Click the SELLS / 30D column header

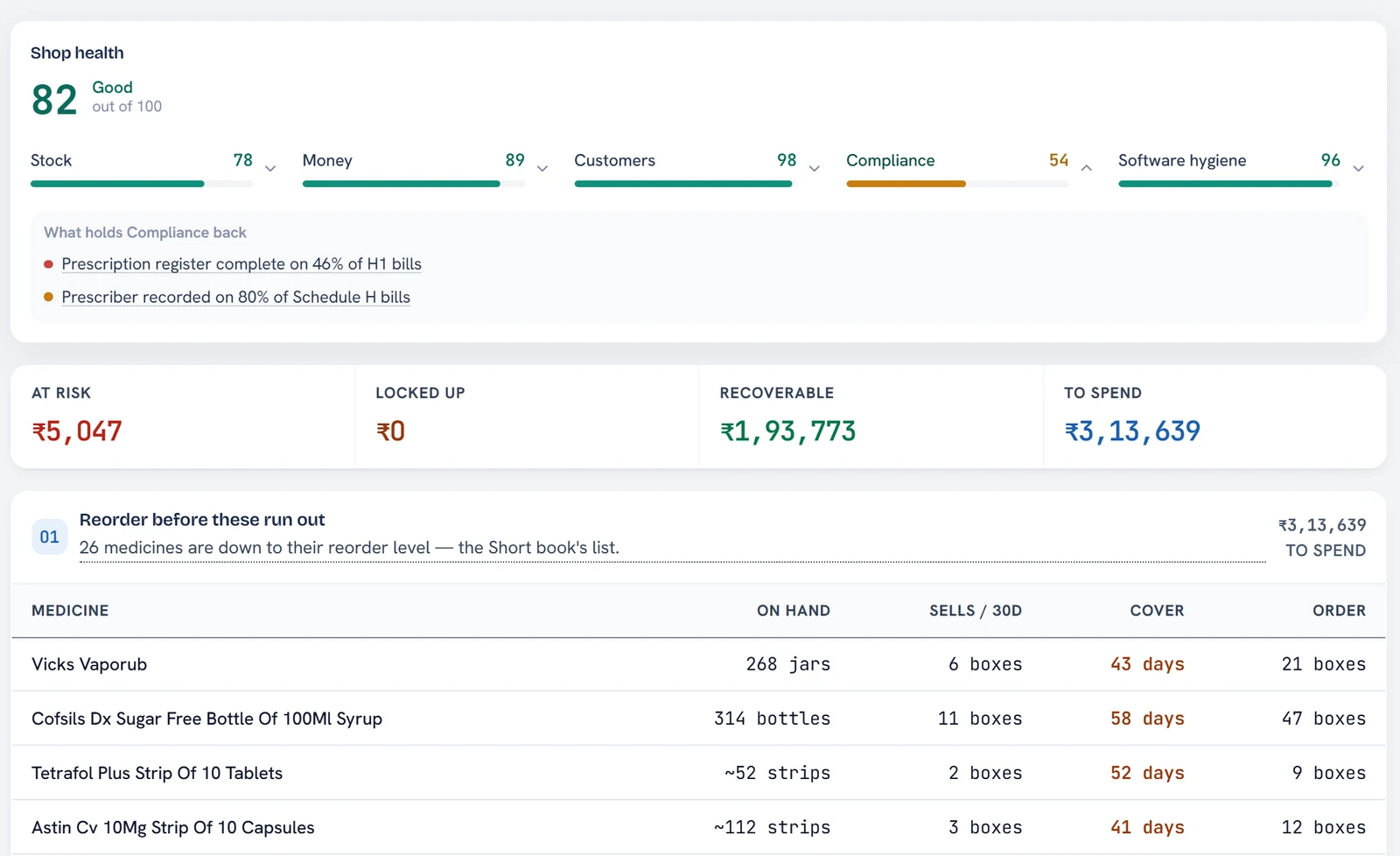976,611
